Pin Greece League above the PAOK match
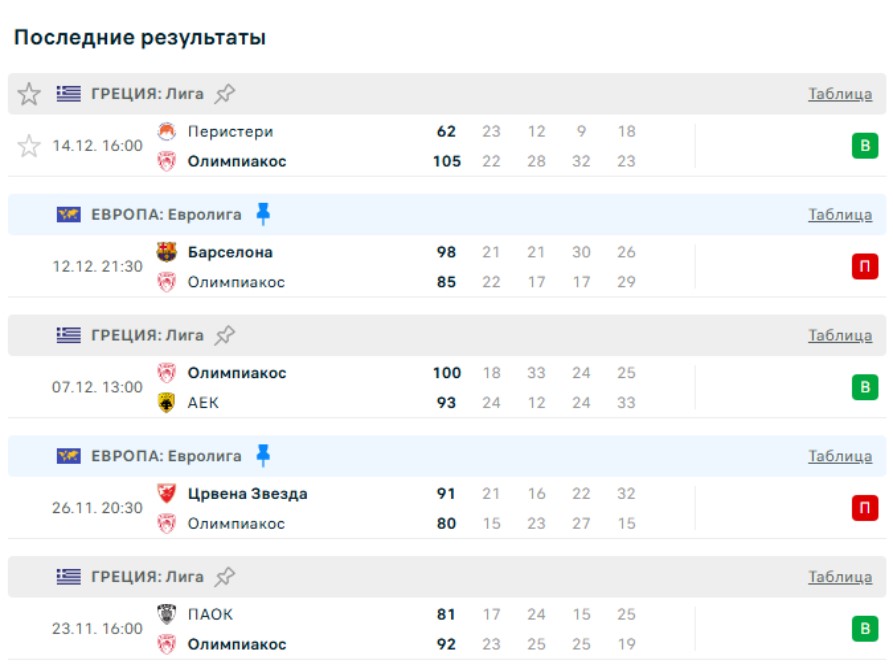Viewport: 893px width, 669px height. pos(226,577)
